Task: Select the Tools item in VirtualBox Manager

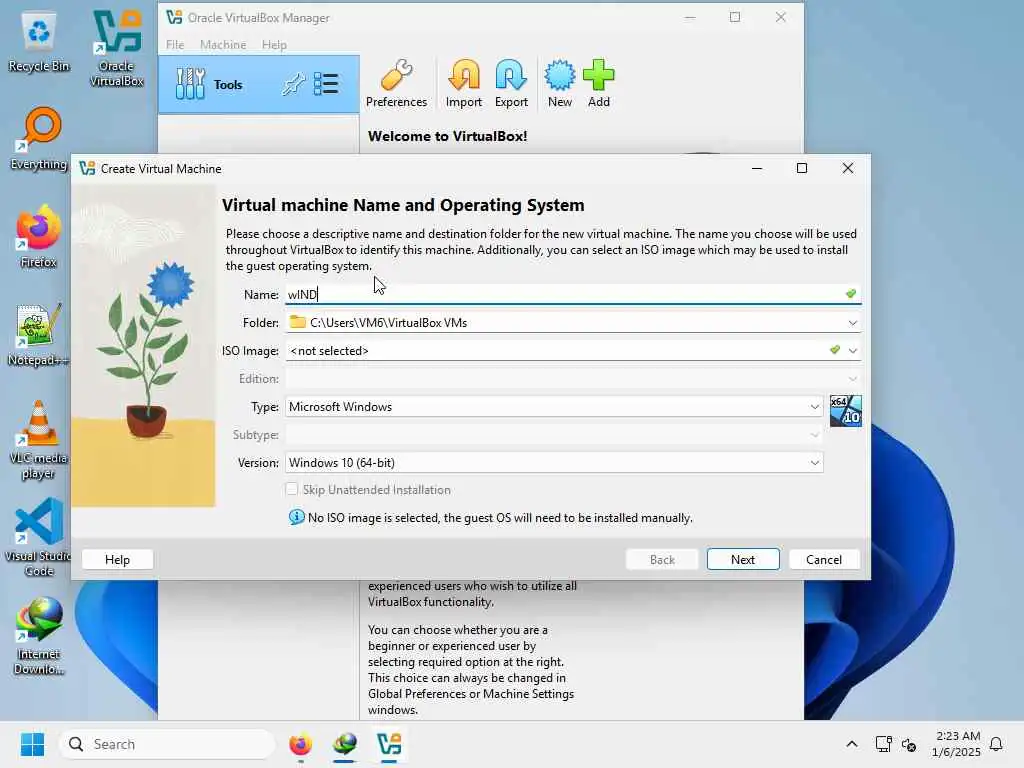Action: tap(259, 84)
